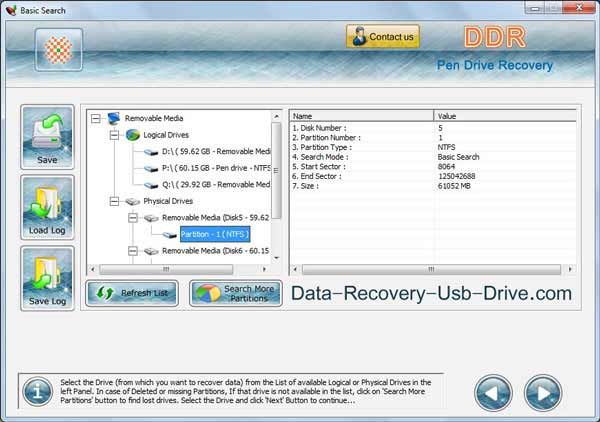Collapse the Removable Media root node

point(96,119)
